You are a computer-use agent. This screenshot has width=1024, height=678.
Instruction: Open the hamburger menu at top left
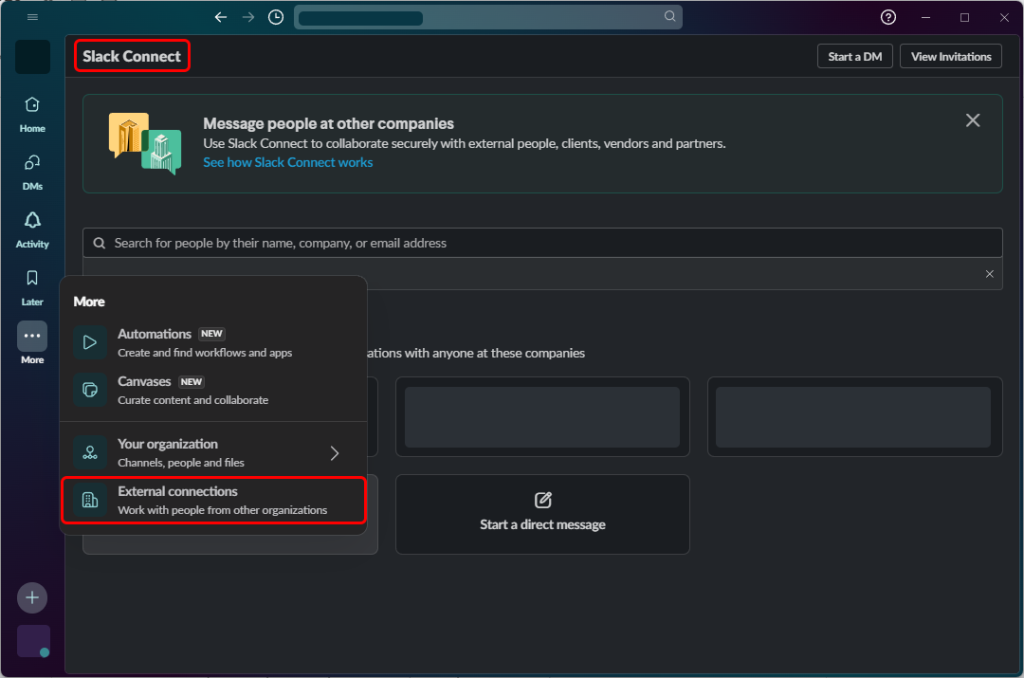32,17
